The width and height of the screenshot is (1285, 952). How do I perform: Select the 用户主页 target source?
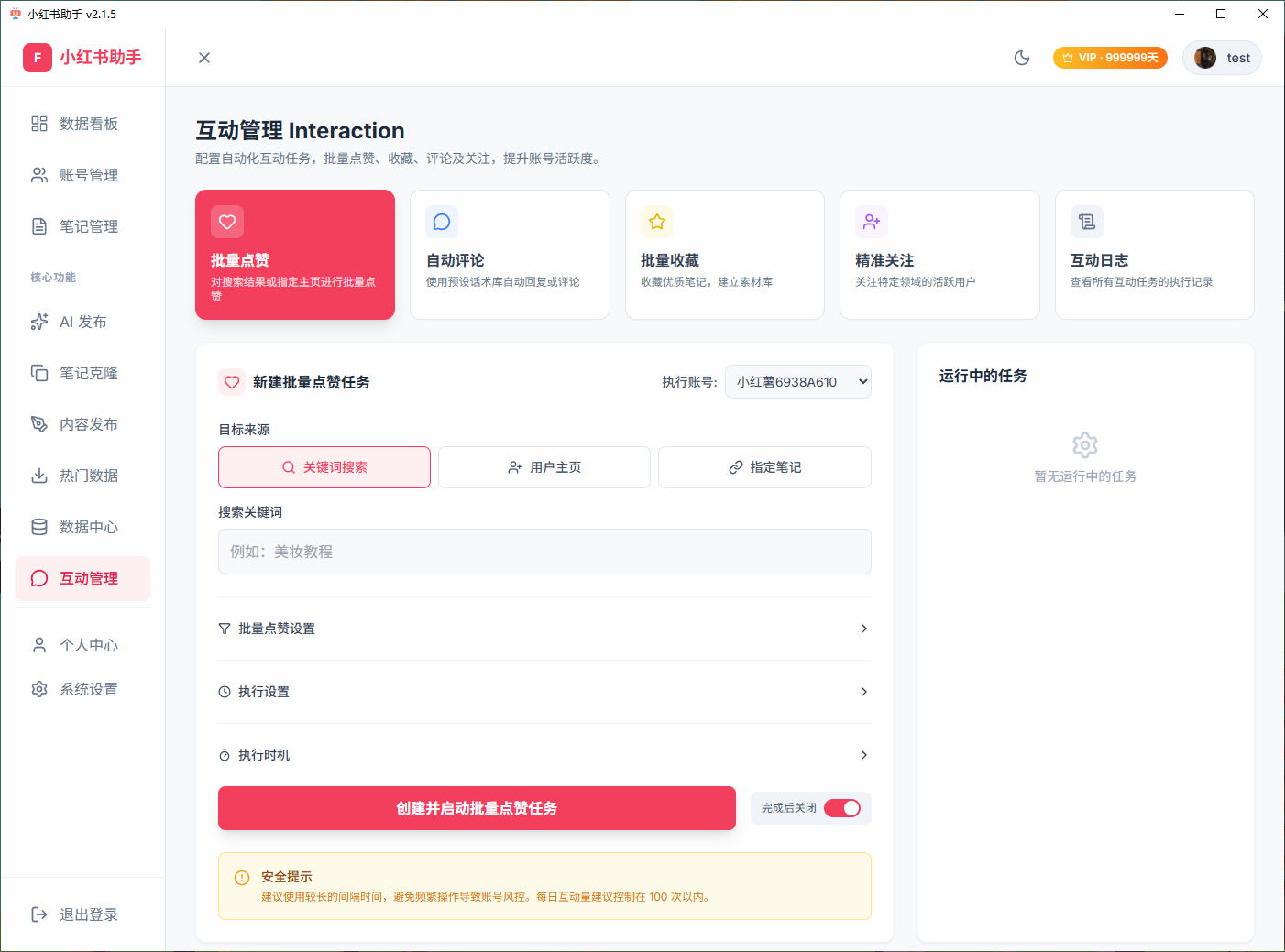[544, 467]
